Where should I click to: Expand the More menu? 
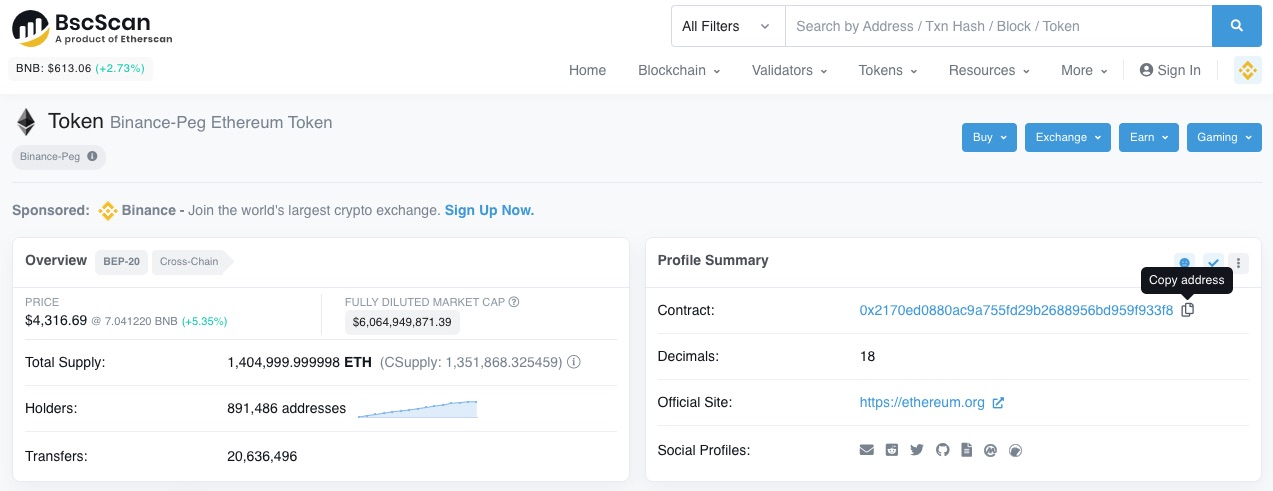pos(1084,70)
